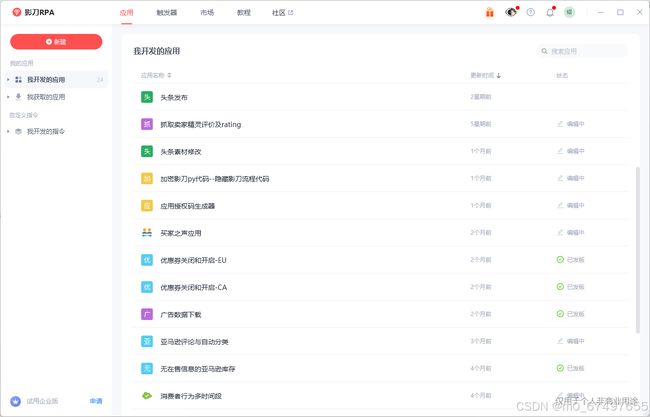The image size is (650, 417).
Task: Open the gift box icon in top bar
Action: (490, 12)
